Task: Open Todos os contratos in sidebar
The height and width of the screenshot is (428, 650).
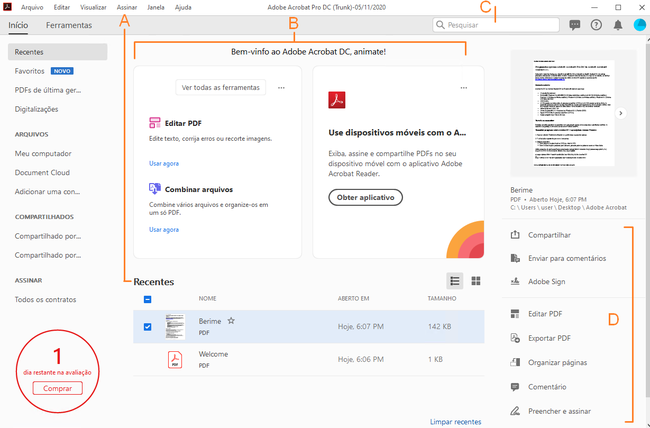Action: [46, 299]
